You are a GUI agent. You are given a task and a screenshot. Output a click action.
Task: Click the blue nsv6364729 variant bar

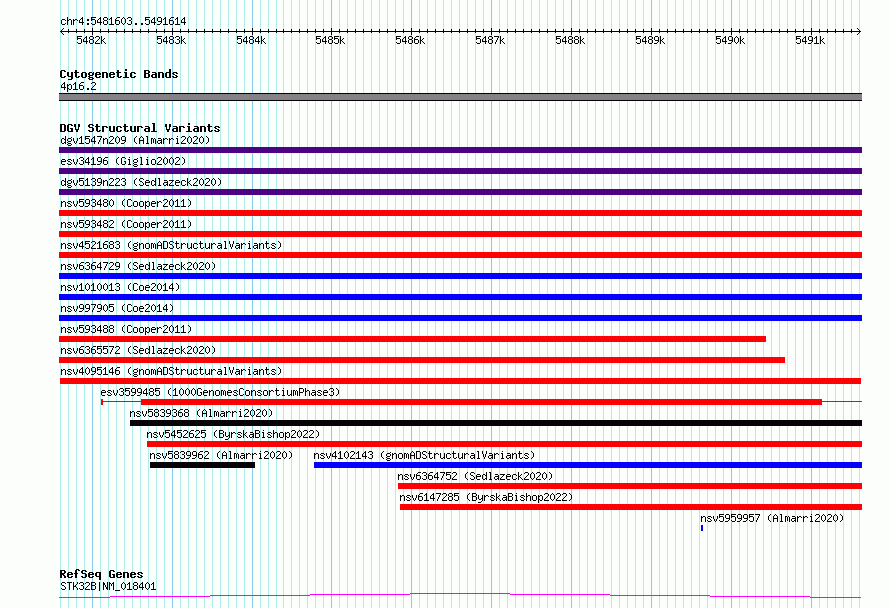[x=460, y=276]
